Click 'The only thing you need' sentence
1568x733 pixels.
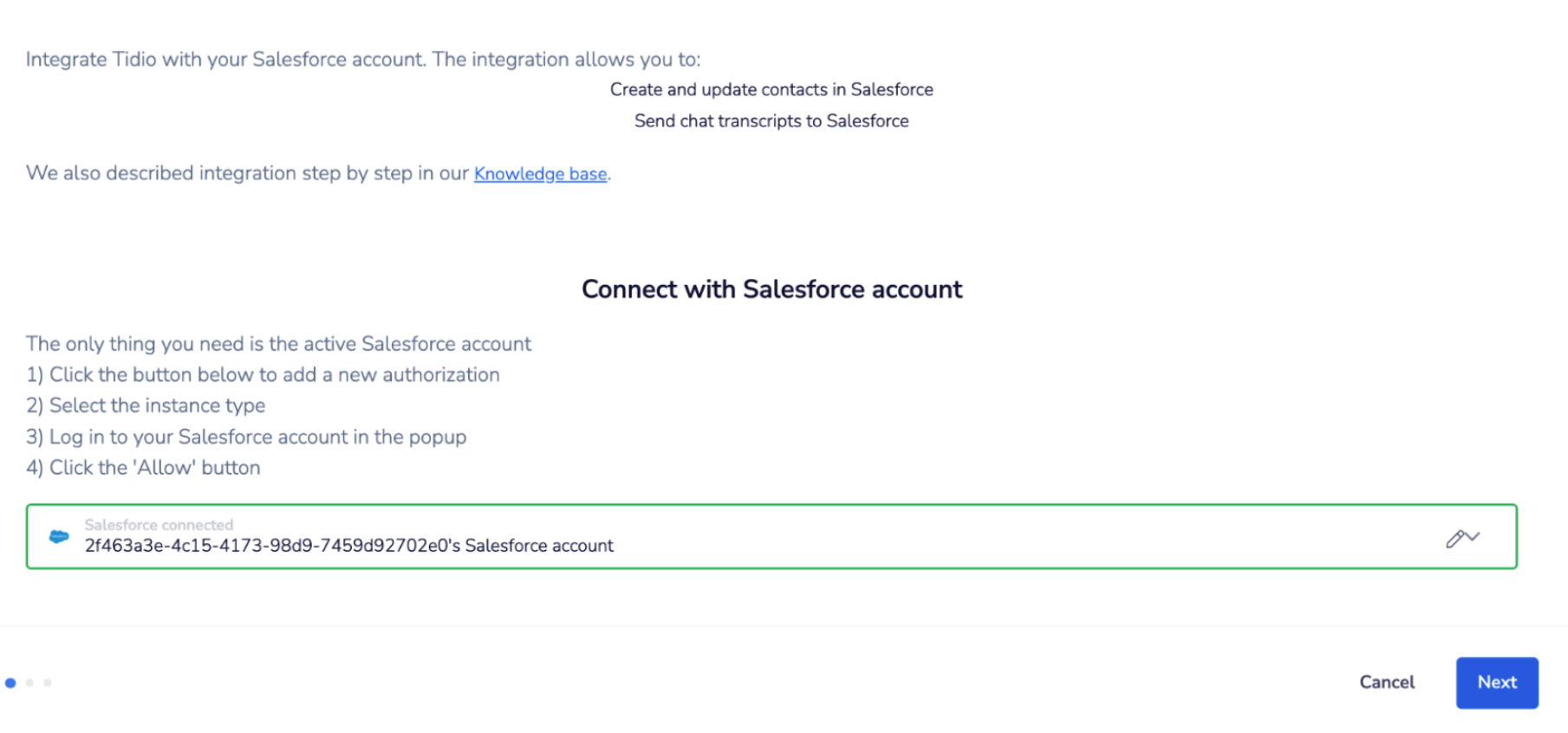coord(278,344)
